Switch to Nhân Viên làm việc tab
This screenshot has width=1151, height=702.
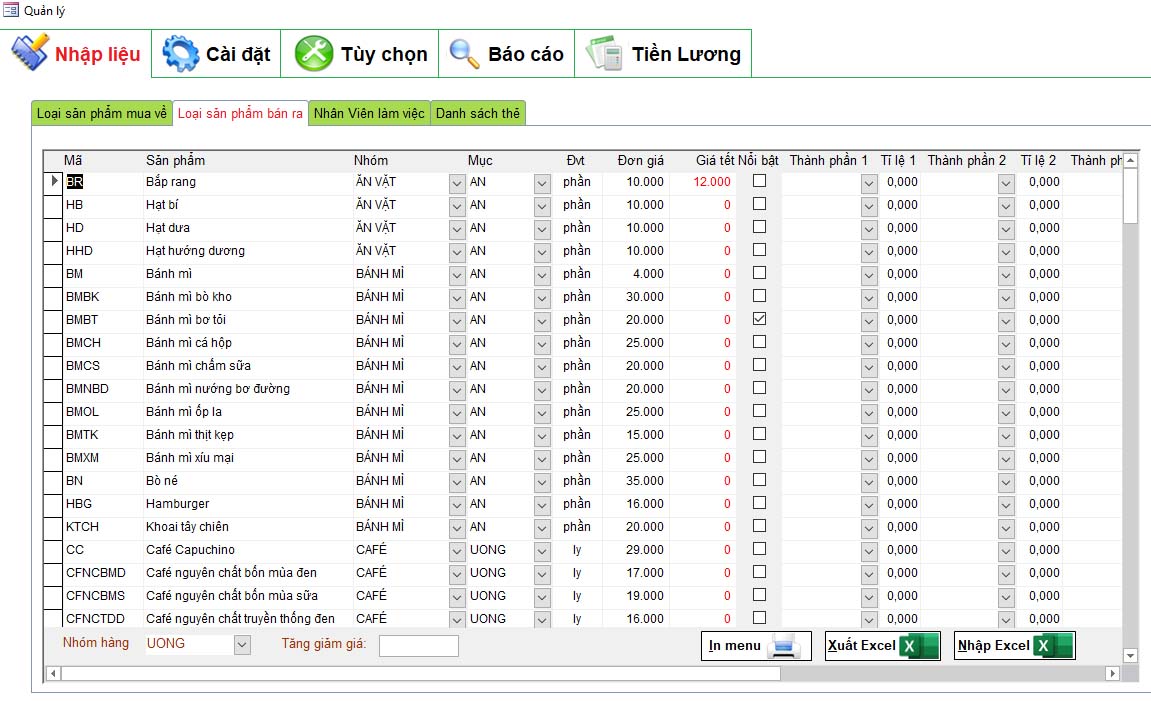click(369, 113)
